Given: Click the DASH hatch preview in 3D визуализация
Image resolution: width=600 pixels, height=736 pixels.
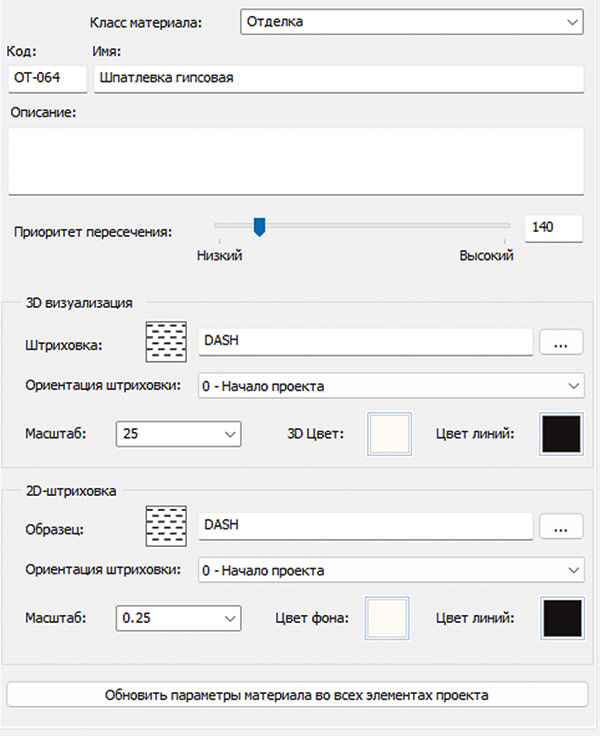Looking at the screenshot, I should point(167,342).
